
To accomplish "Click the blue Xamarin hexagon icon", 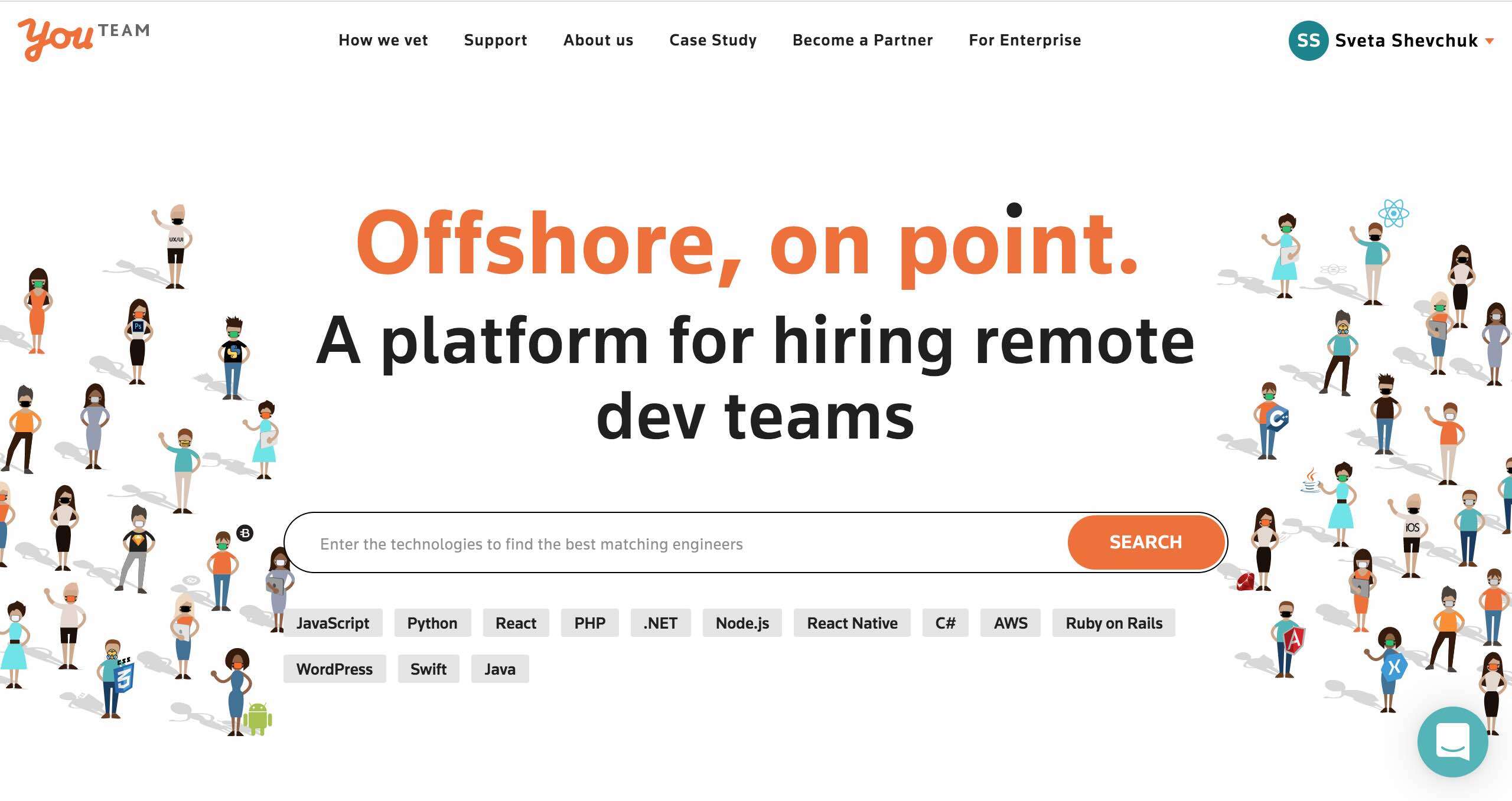I will [x=1394, y=668].
